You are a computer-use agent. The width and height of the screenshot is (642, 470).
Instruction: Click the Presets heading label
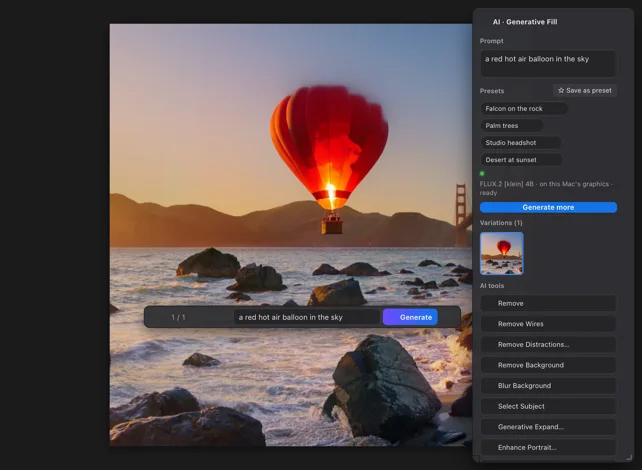coord(492,91)
